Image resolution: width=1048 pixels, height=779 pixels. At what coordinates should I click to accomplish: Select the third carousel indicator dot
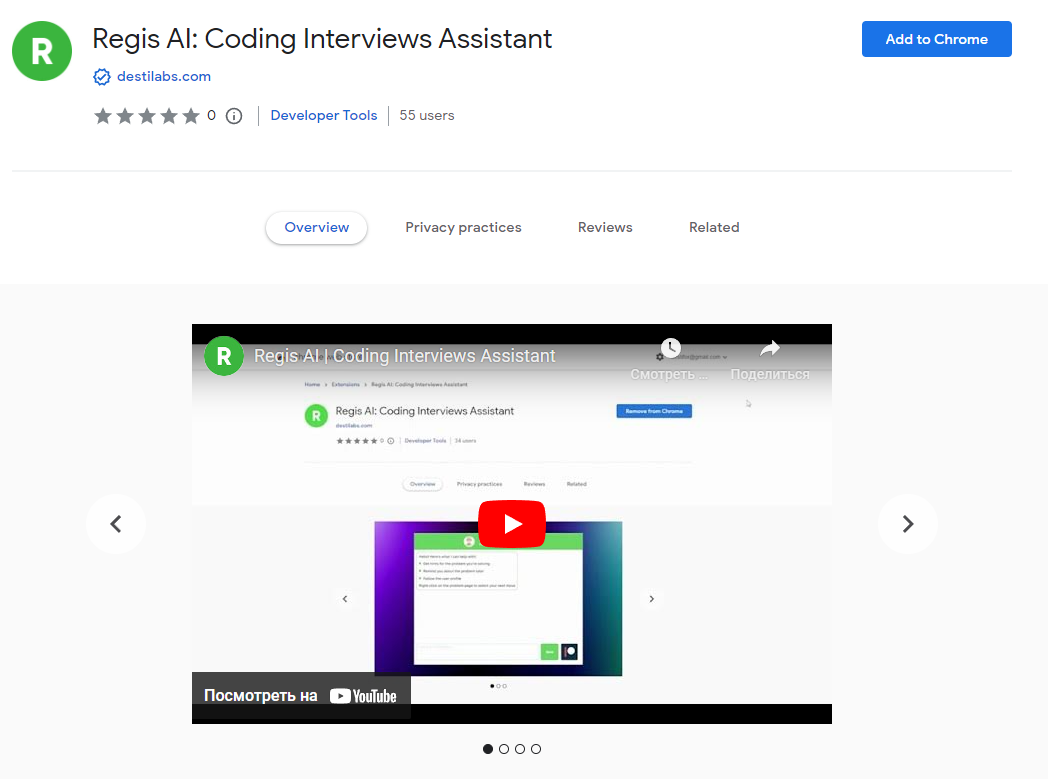pyautogui.click(x=520, y=749)
